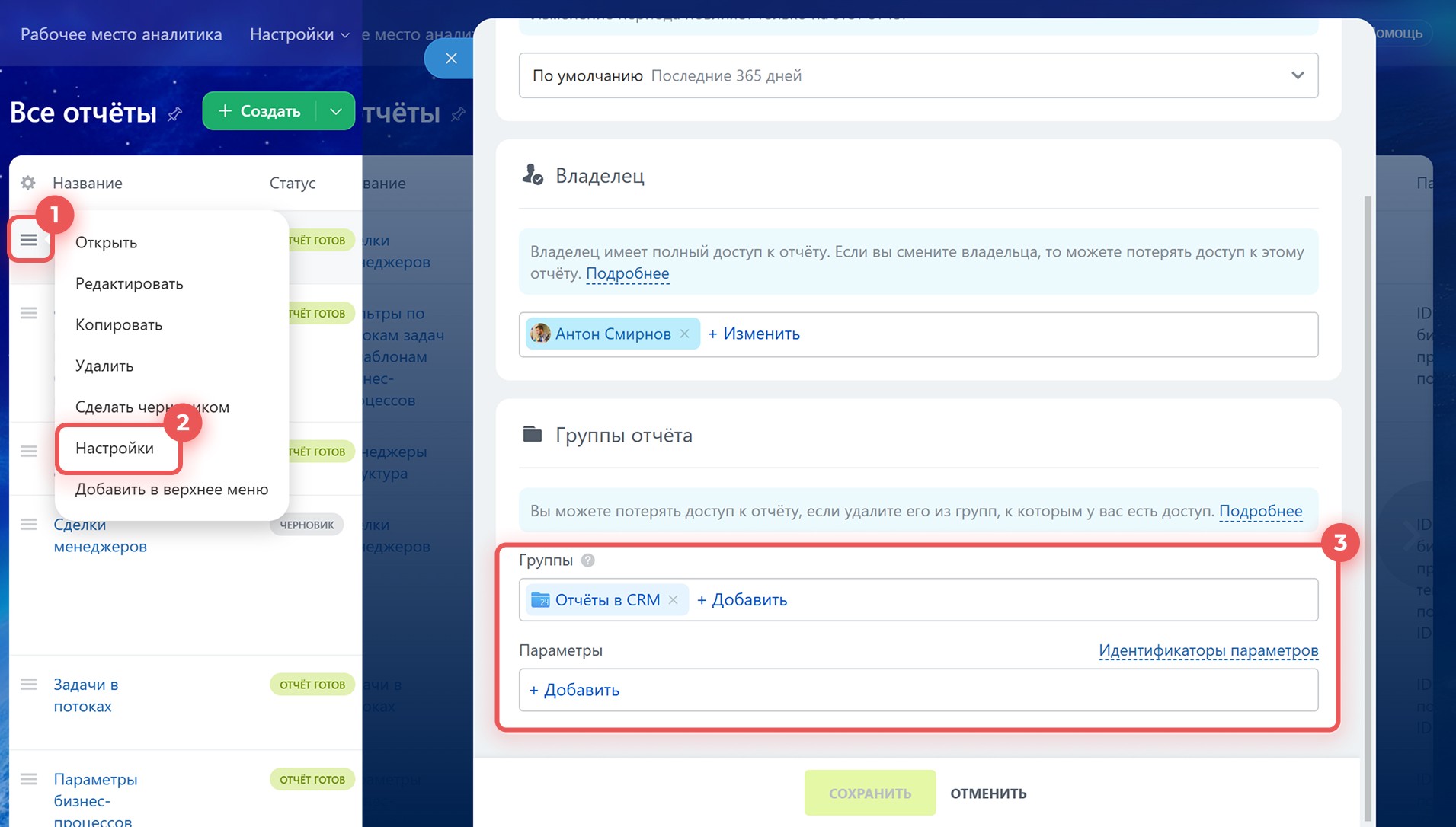
Task: Remove owner Антон Смирнов with the X icon
Action: (x=684, y=334)
